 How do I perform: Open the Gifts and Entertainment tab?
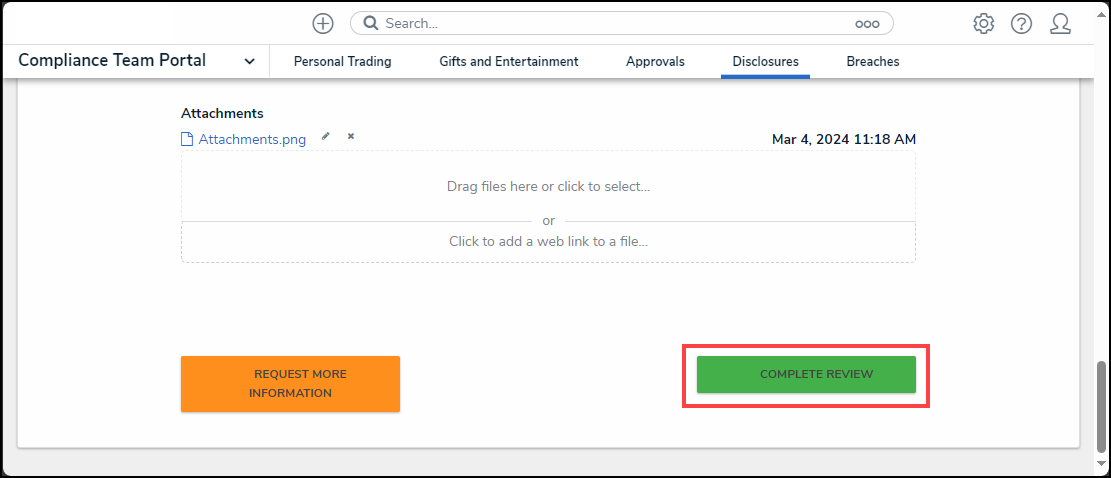point(508,61)
